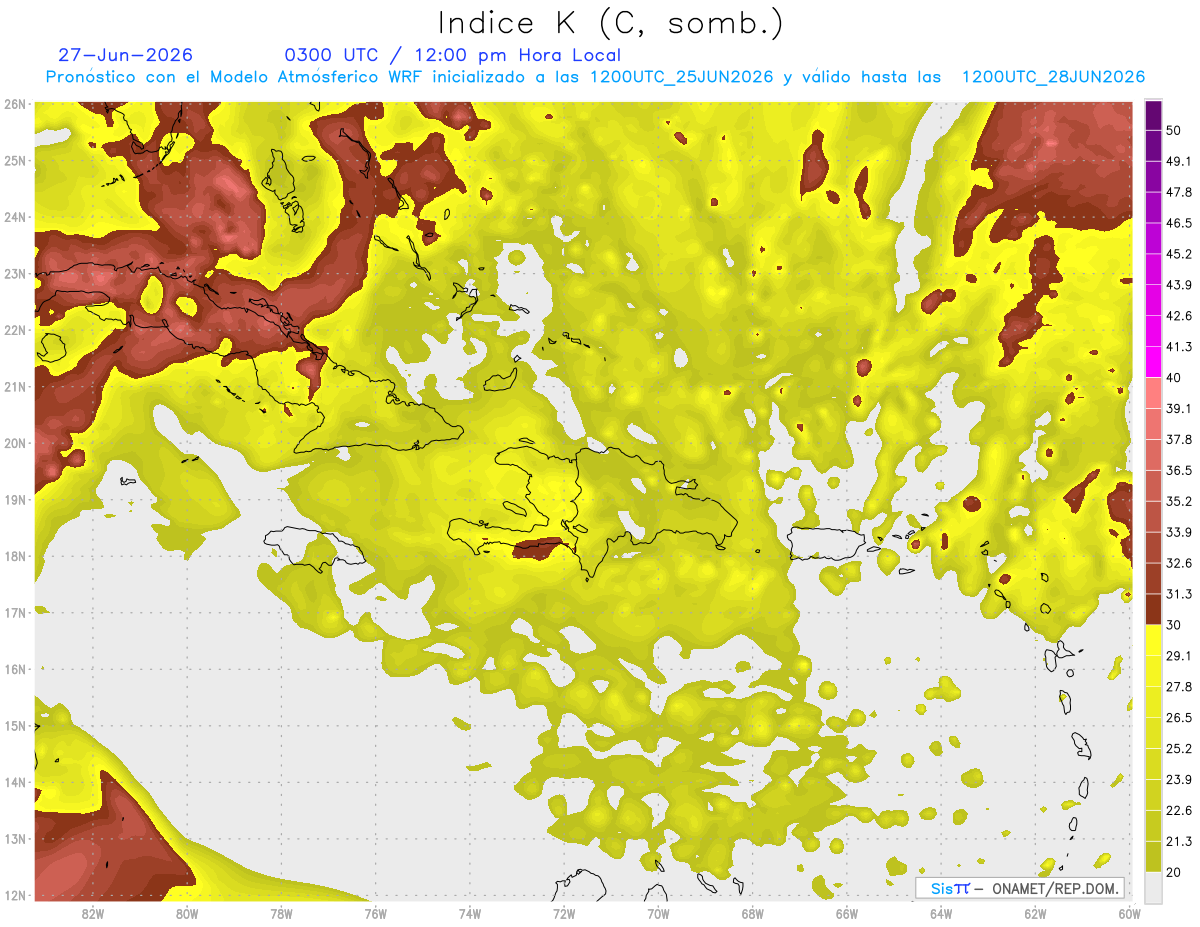Click latitude label "13N"
This screenshot has width=1200, height=927.
point(15,839)
